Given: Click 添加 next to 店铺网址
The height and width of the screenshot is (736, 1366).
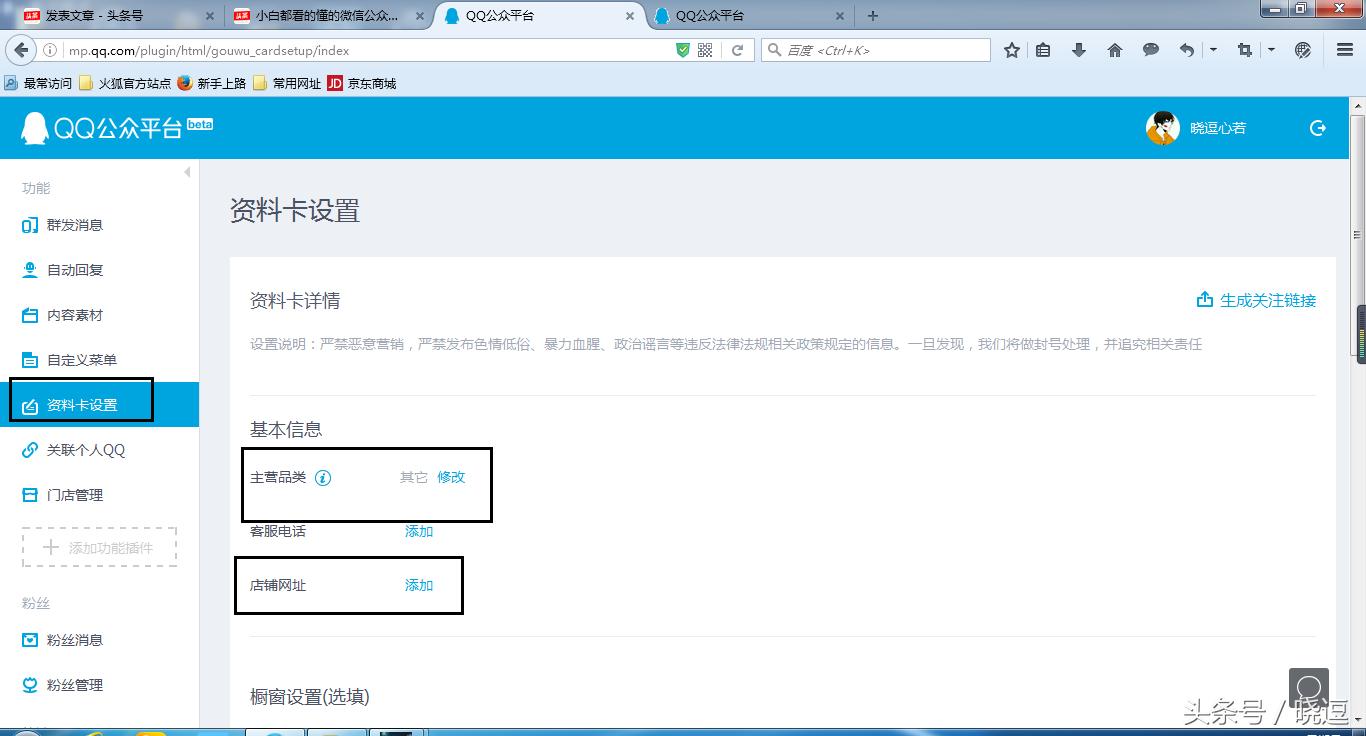Looking at the screenshot, I should point(418,585).
